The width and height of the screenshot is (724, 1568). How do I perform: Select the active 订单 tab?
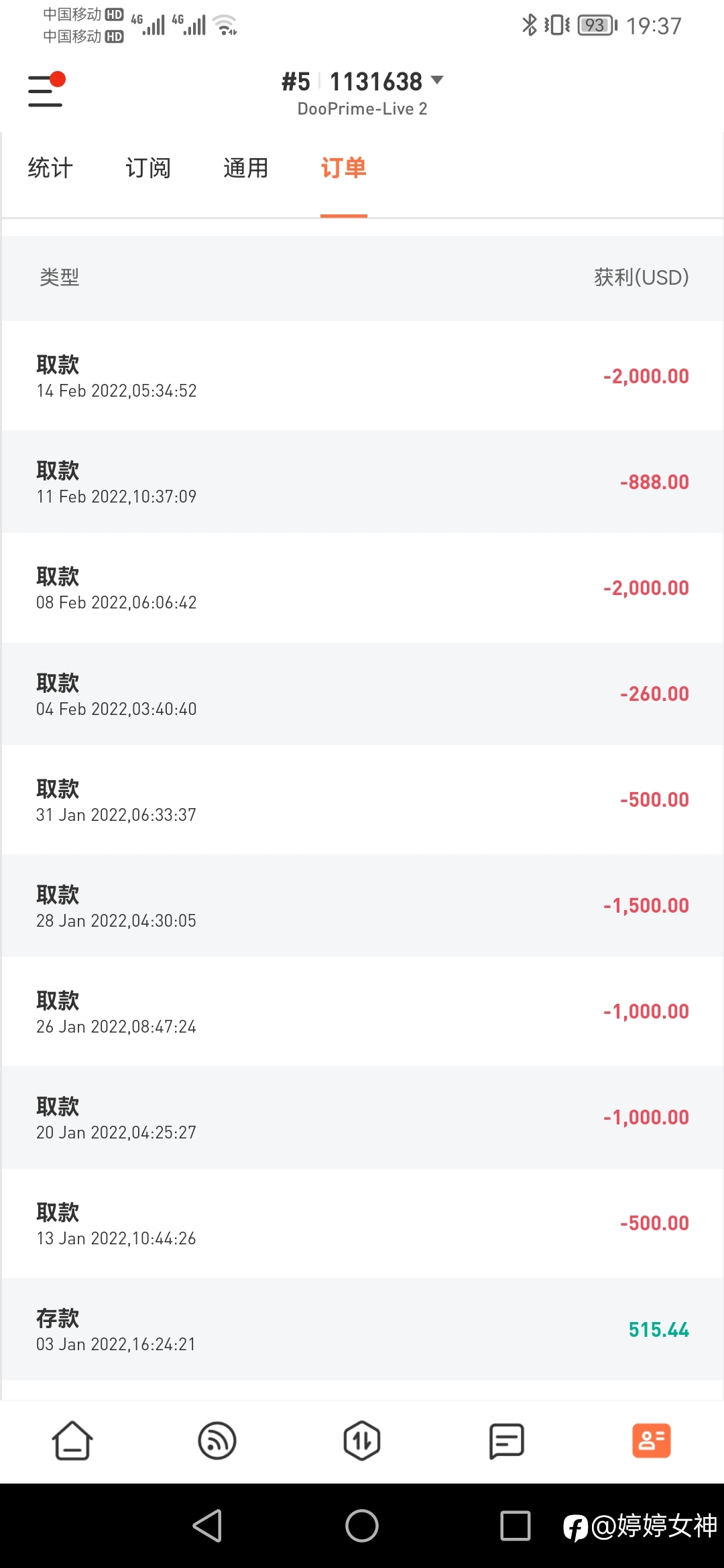coord(344,168)
